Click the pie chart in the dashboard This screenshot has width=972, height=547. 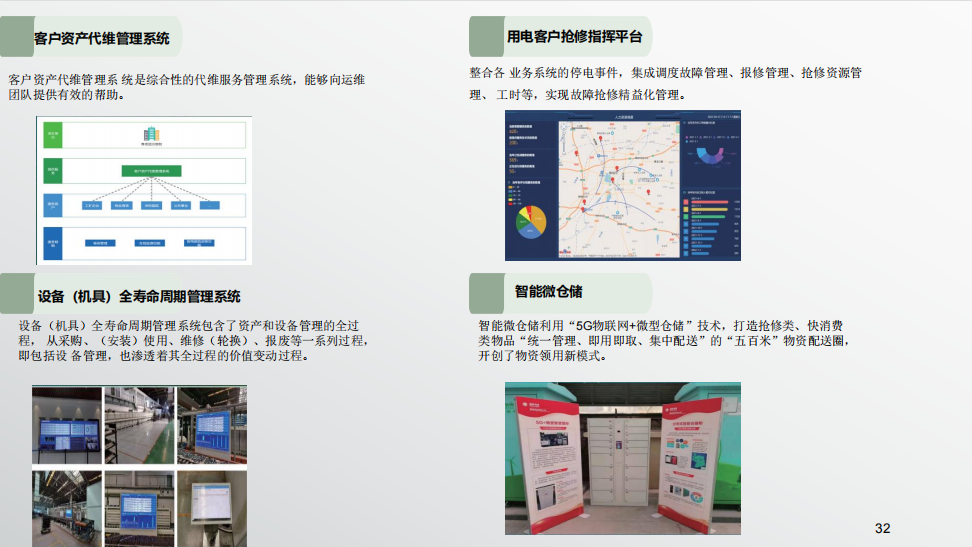(528, 221)
